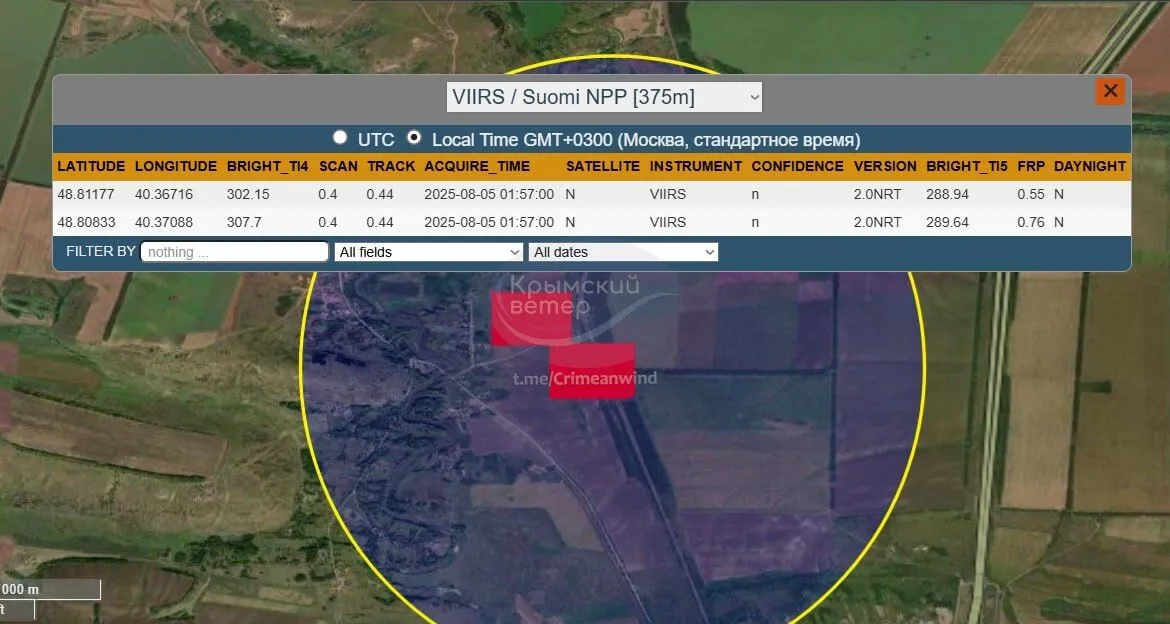Click acquire time in the 48.81177 row
The height and width of the screenshot is (624, 1170).
(489, 194)
